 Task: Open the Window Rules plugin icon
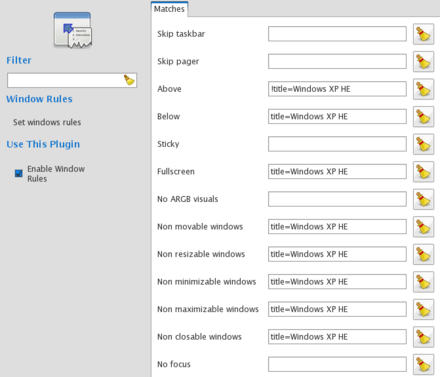pyautogui.click(x=72, y=30)
